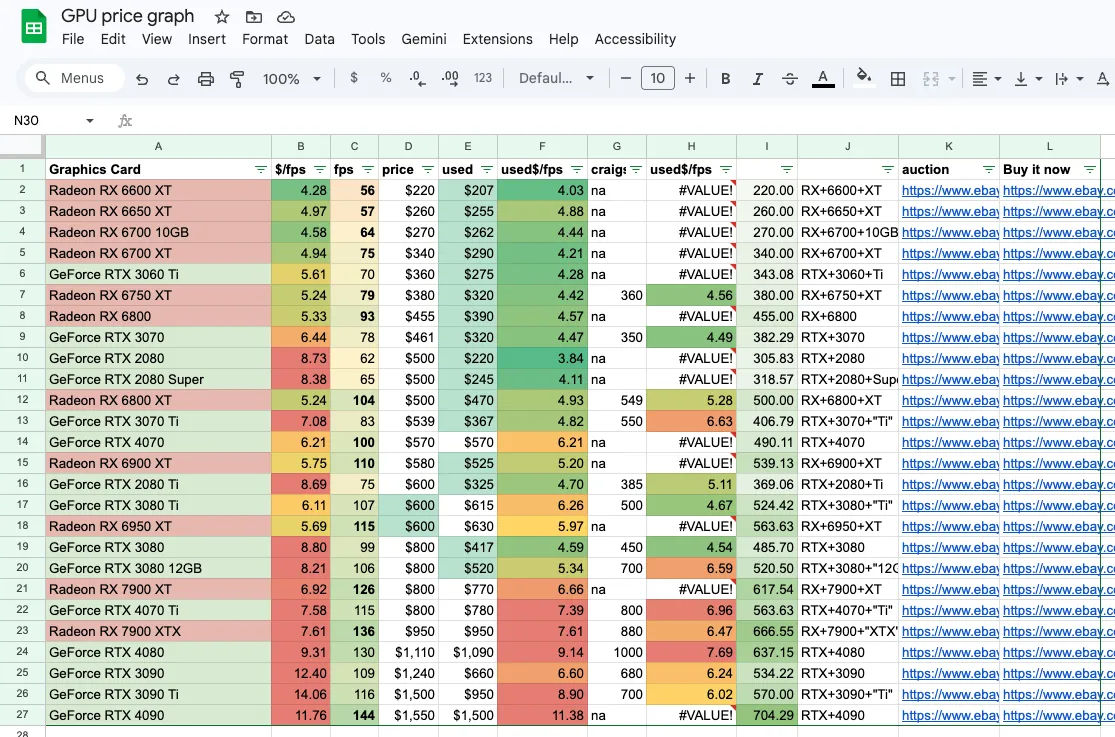
Task: Select the Radeon RX 6950 XT cell
Action: (159, 526)
